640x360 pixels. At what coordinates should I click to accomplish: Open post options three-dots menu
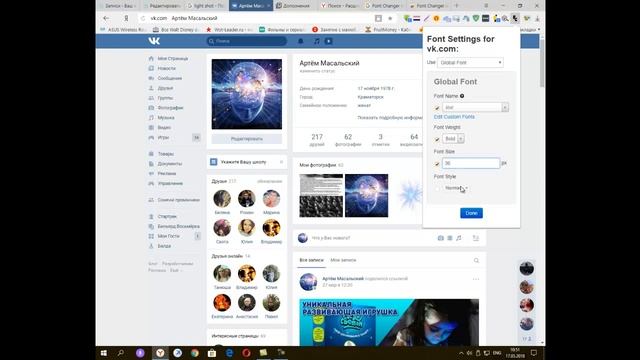476,279
